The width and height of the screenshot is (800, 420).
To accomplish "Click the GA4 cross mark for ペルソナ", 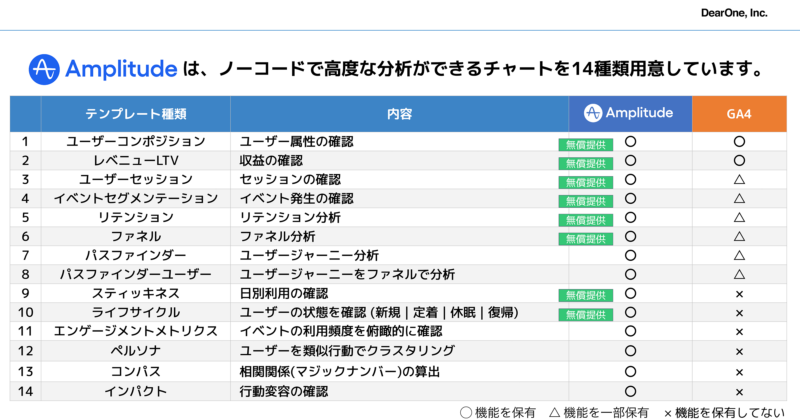I will [739, 352].
